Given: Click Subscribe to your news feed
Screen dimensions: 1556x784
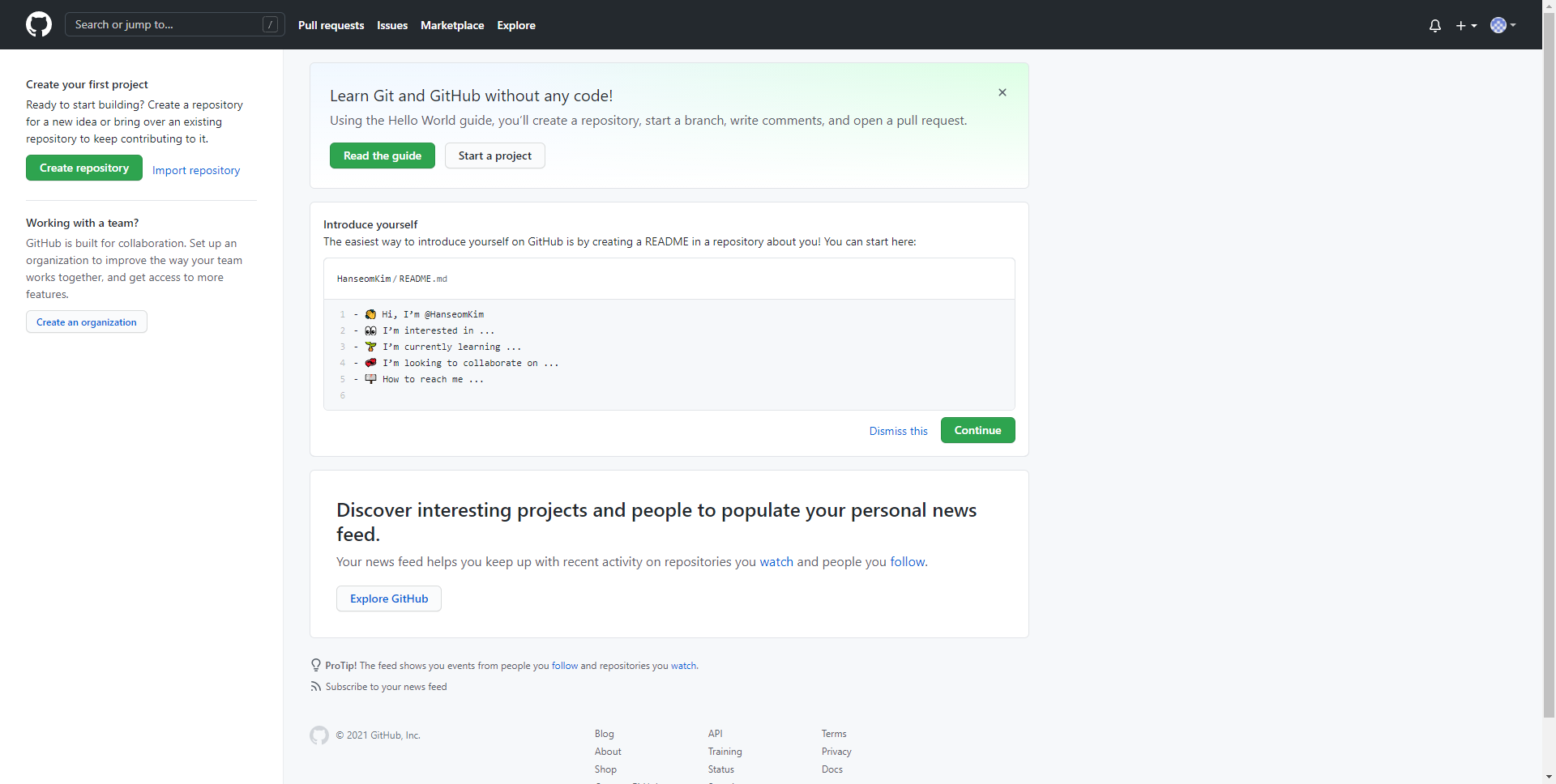Looking at the screenshot, I should click(386, 687).
